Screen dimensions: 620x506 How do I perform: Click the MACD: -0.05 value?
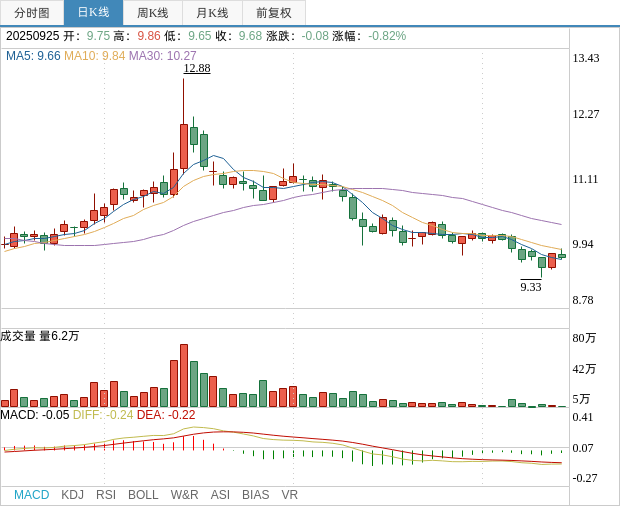35,415
